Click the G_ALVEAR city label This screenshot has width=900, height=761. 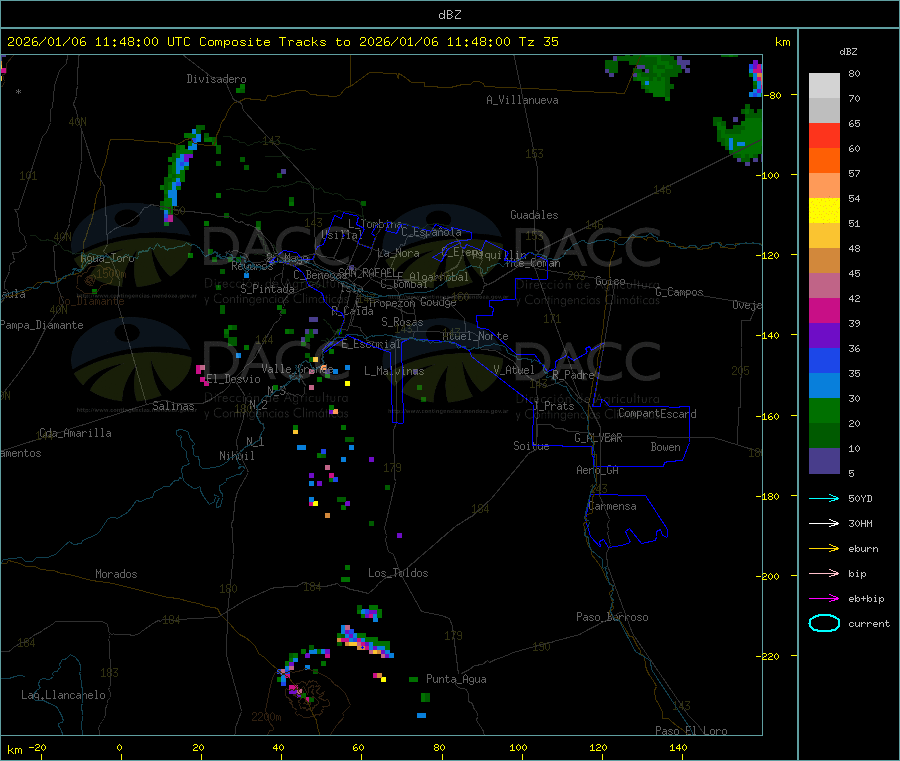(598, 438)
